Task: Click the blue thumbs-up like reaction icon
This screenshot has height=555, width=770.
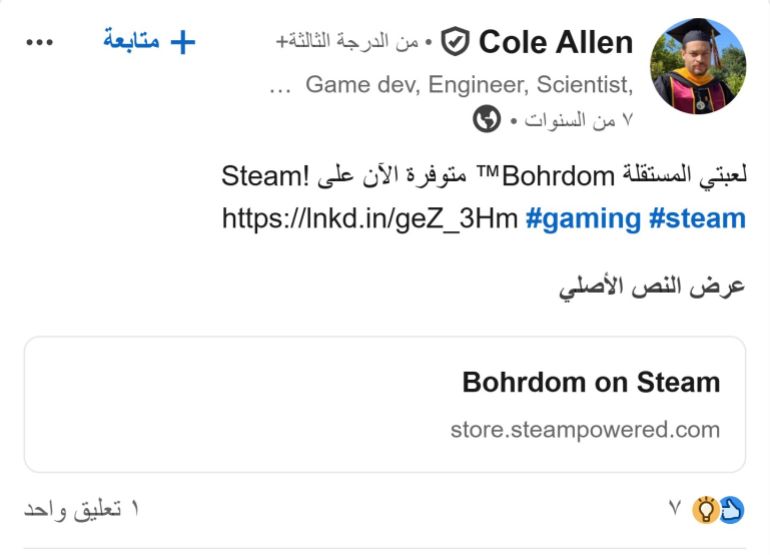Action: coord(731,510)
